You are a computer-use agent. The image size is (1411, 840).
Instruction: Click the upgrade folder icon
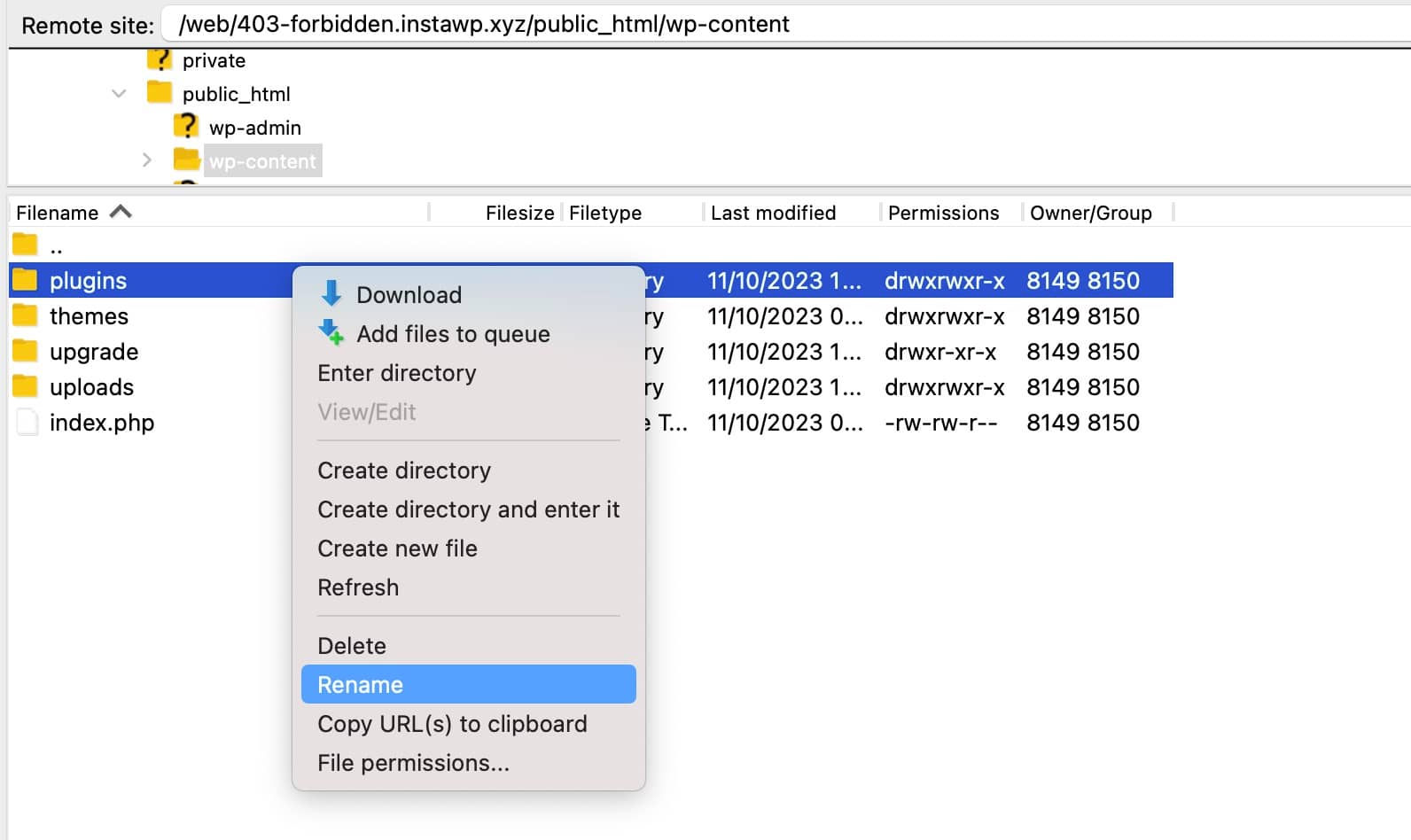pos(26,352)
